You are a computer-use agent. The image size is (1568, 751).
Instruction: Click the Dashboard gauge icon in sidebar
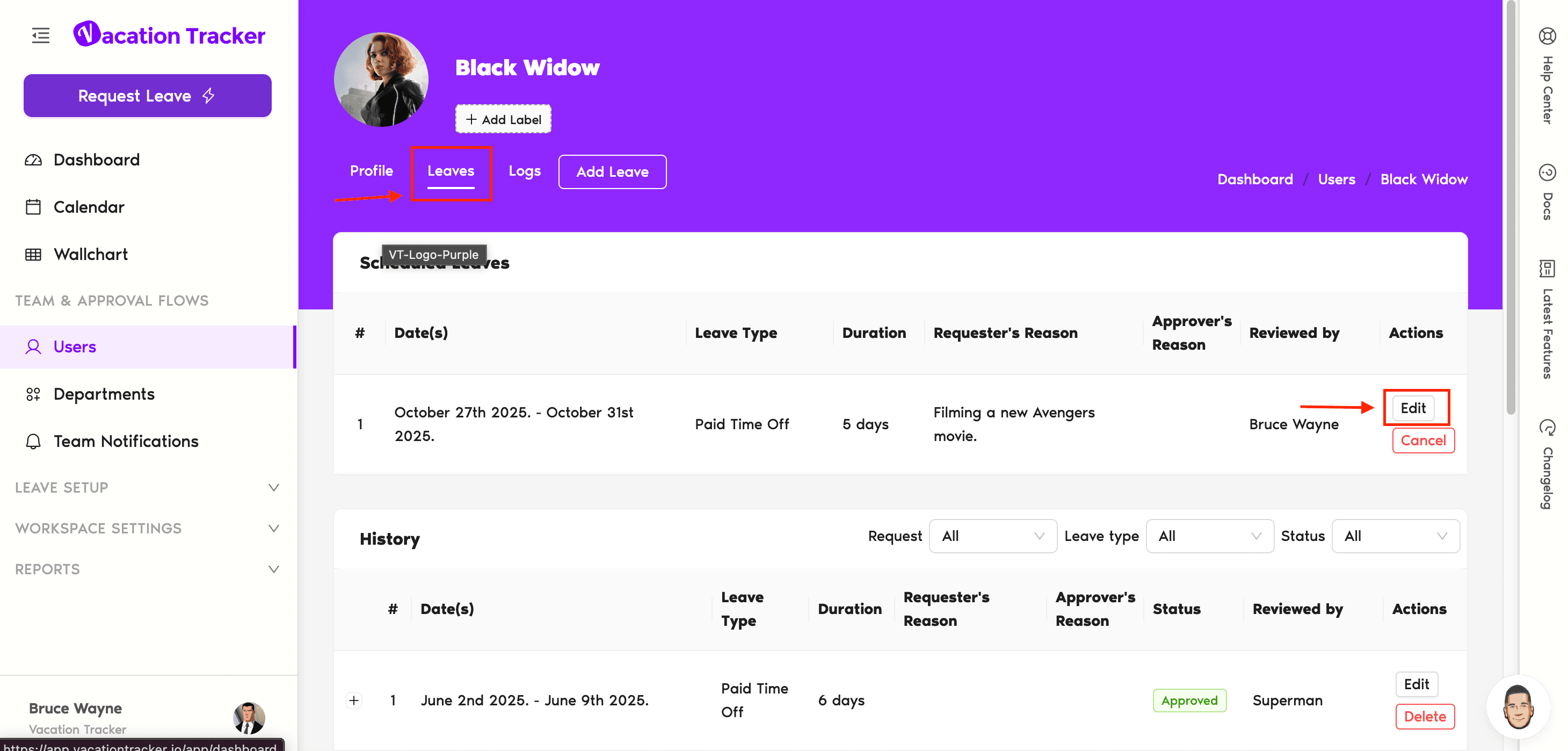point(33,160)
